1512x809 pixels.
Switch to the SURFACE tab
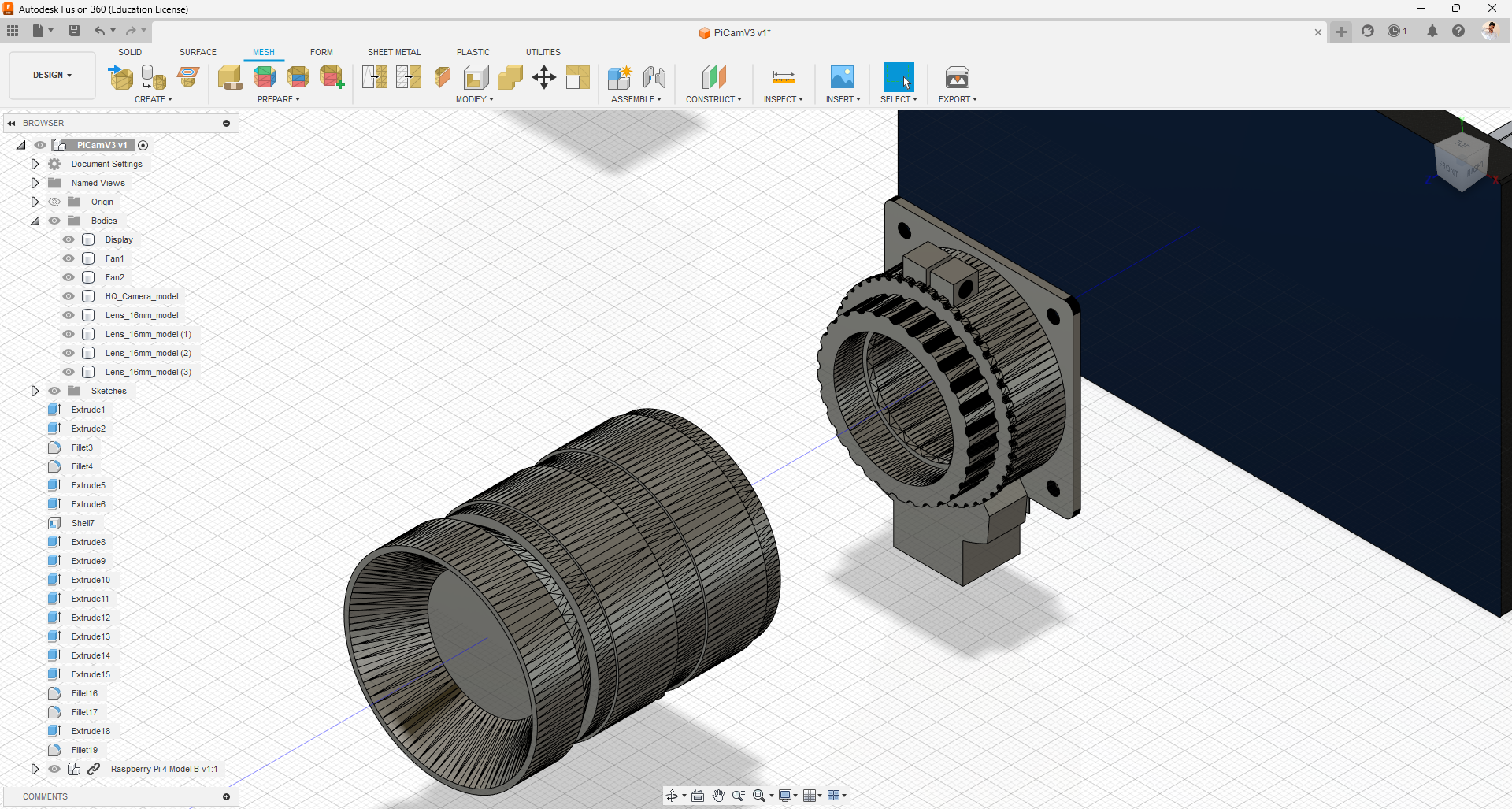pyautogui.click(x=198, y=52)
